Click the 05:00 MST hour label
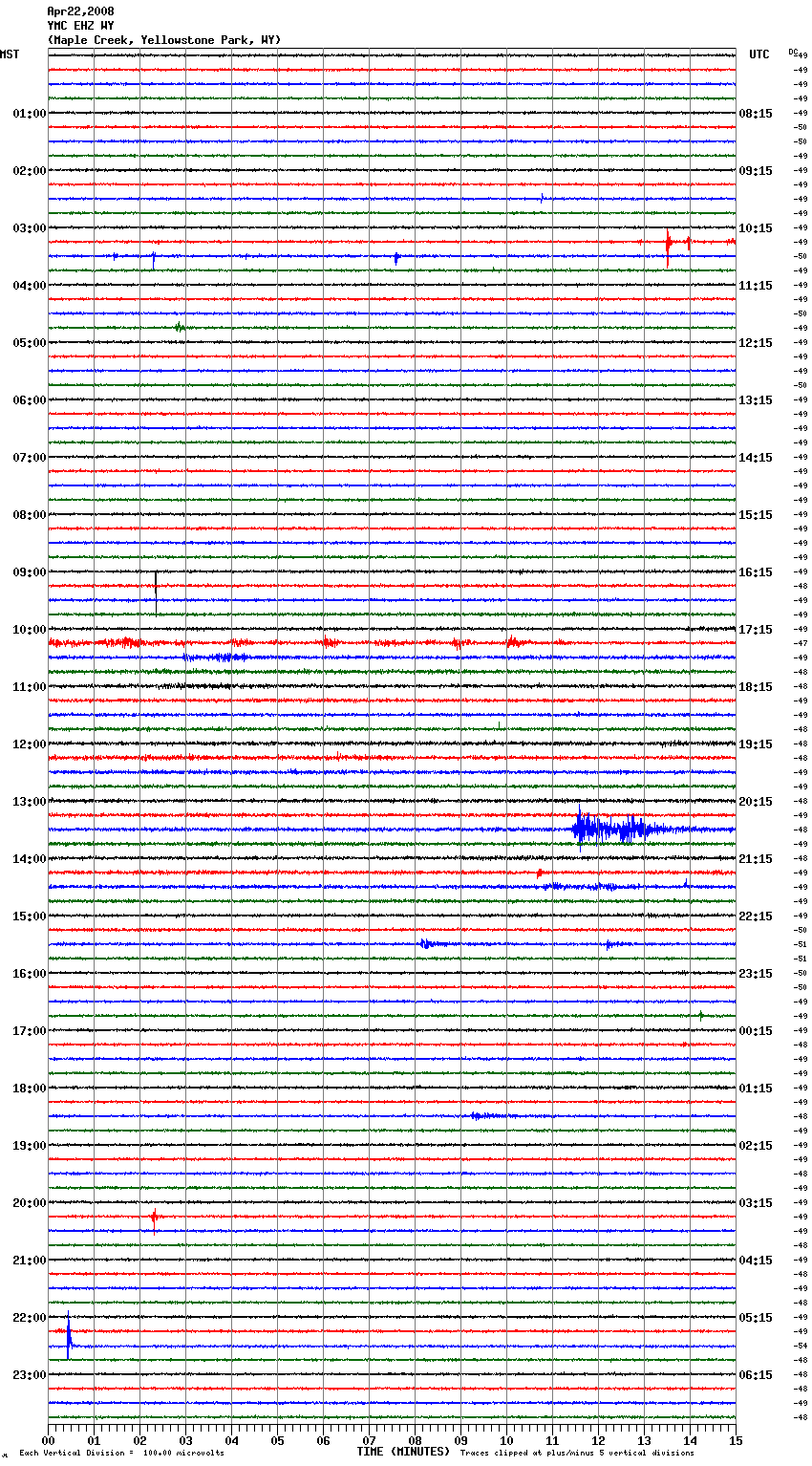812x1466 pixels. pos(30,343)
